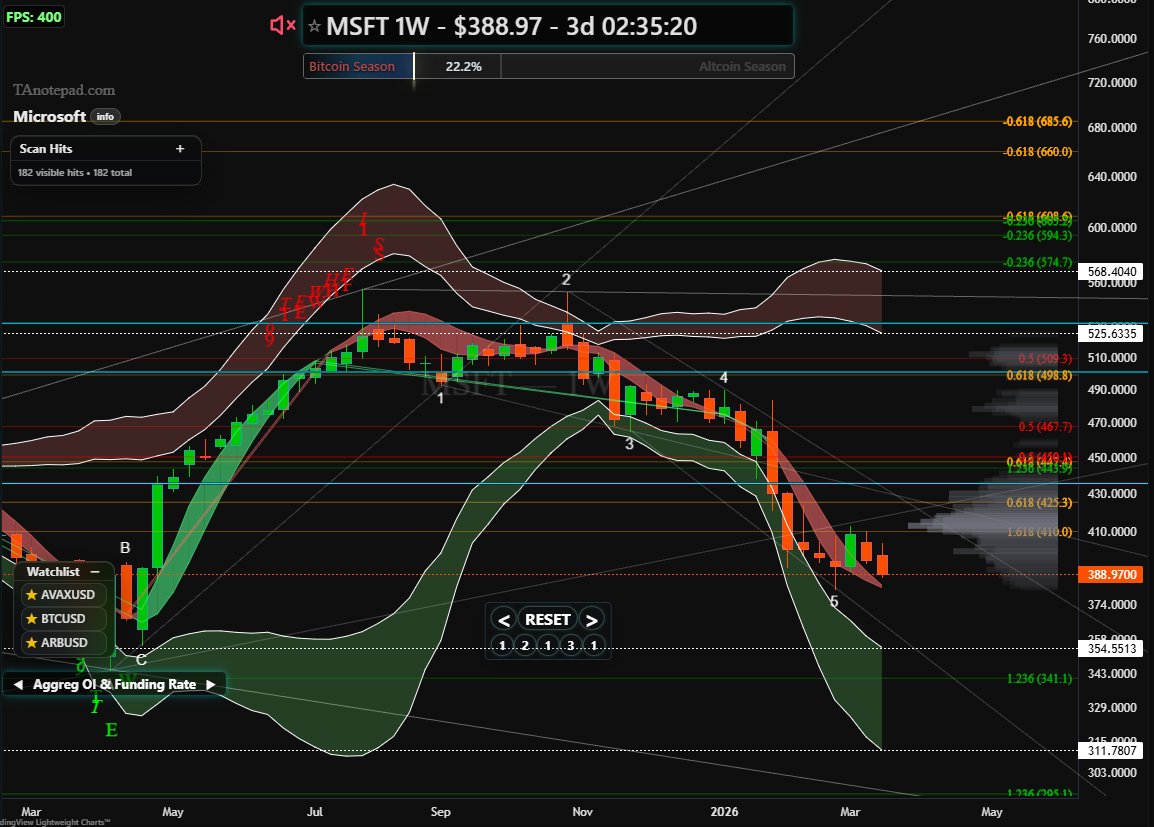
Task: Click the star beside ARBUSD
Action: [x=32, y=642]
